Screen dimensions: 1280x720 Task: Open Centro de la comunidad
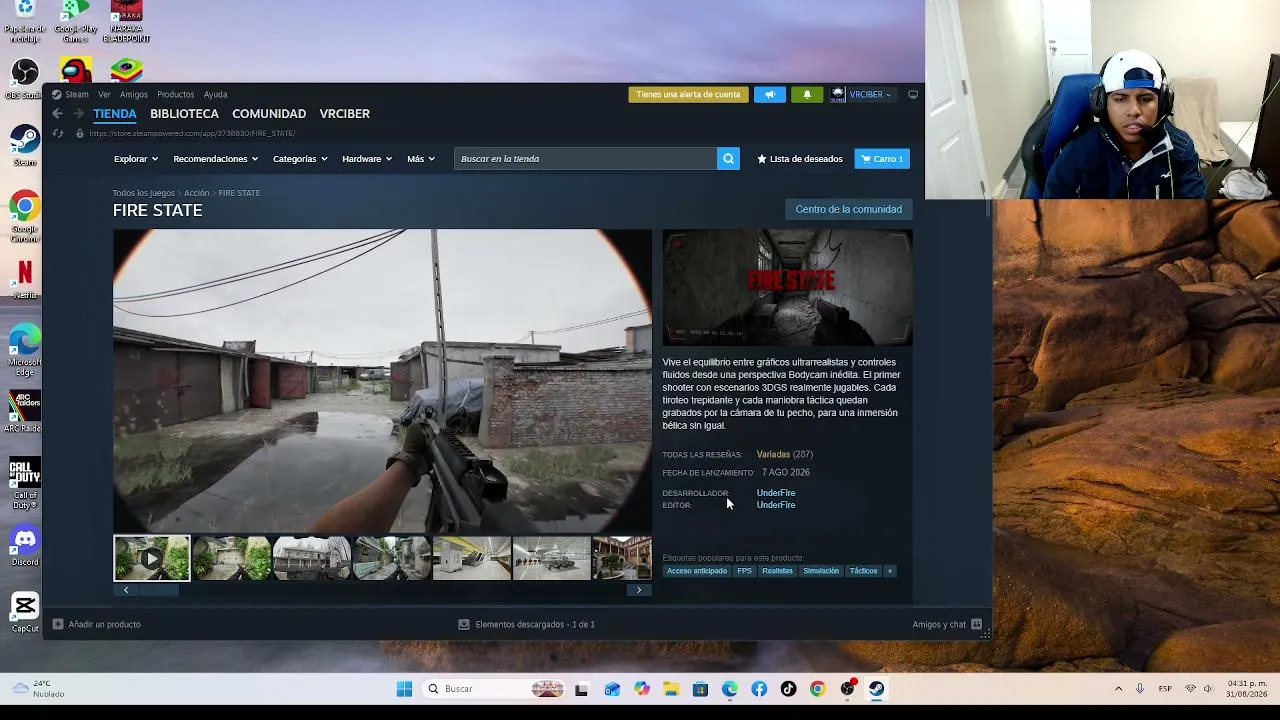(848, 210)
